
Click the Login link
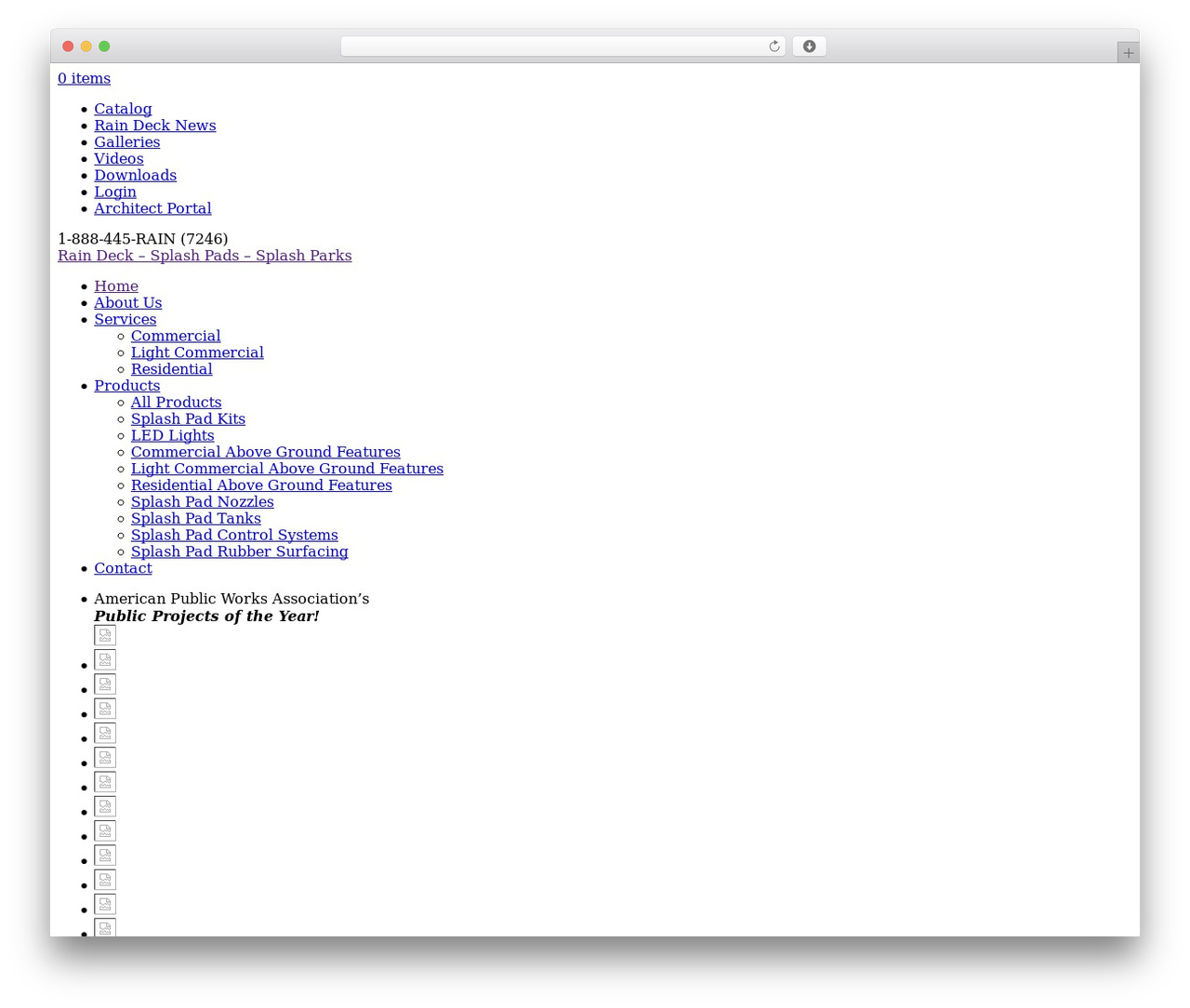[x=114, y=192]
